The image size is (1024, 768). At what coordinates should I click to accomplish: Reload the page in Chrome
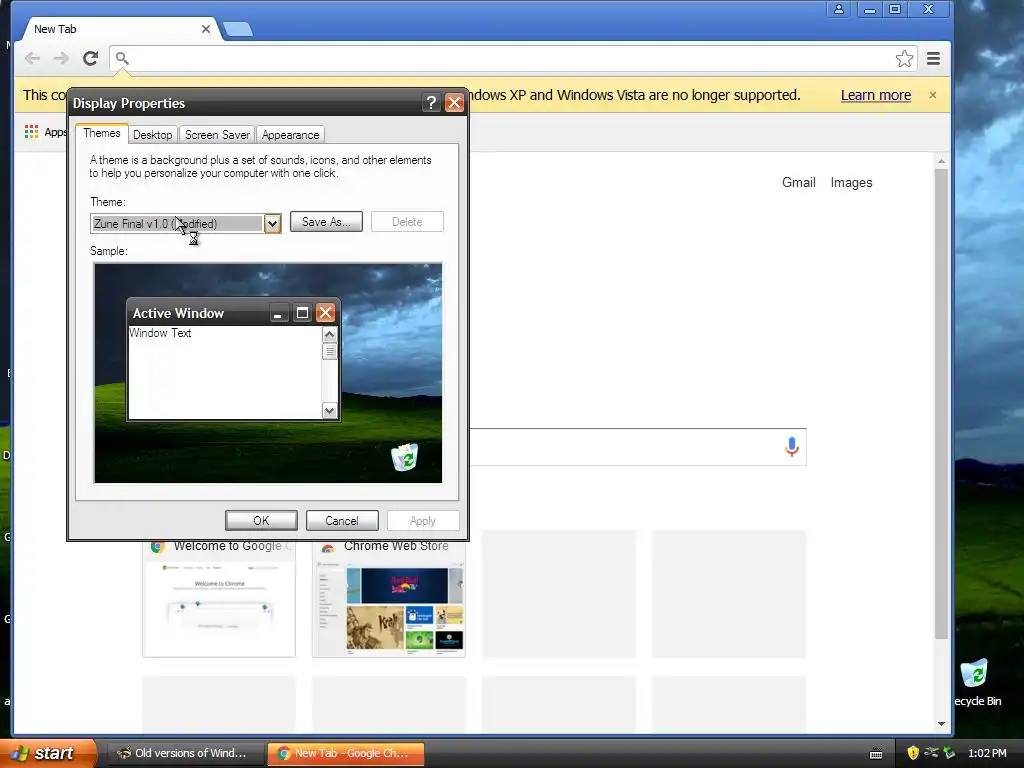[90, 58]
